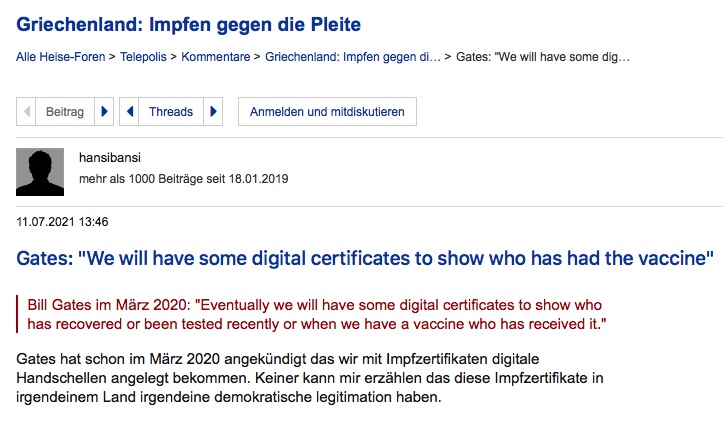The width and height of the screenshot is (723, 425).
Task: Open 'Griechenland: Impfen gegen di…' breadcrumb
Action: [352, 57]
